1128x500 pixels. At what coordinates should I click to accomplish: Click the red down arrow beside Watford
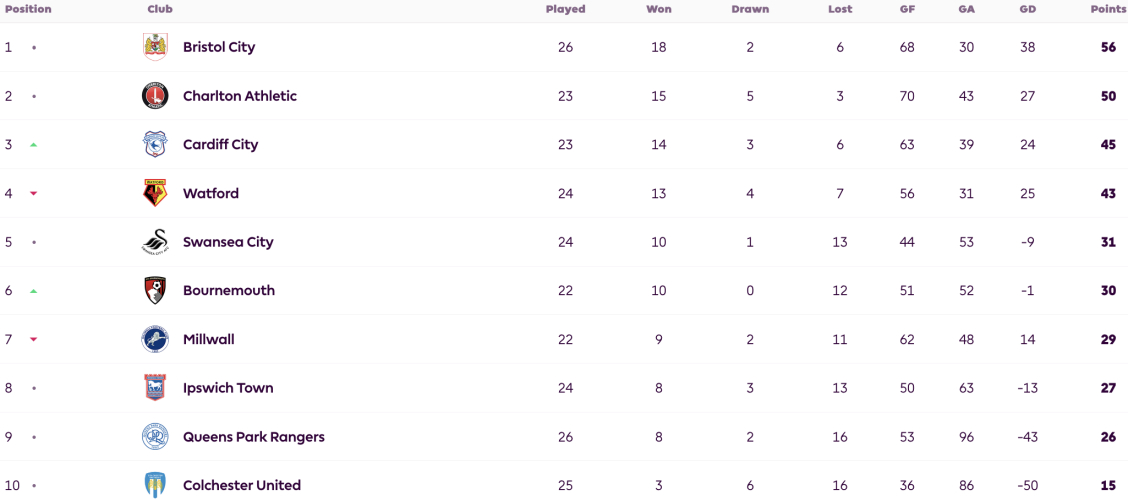33,194
